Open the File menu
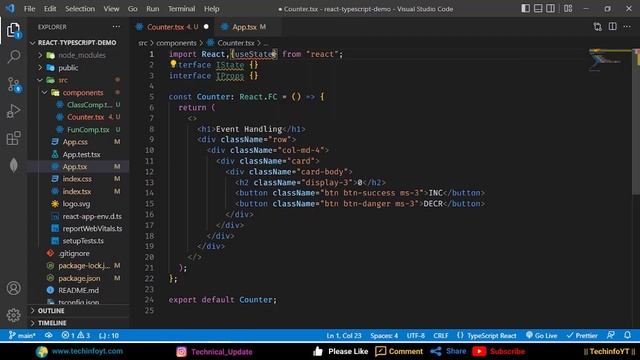The image size is (640, 360). tap(29, 9)
